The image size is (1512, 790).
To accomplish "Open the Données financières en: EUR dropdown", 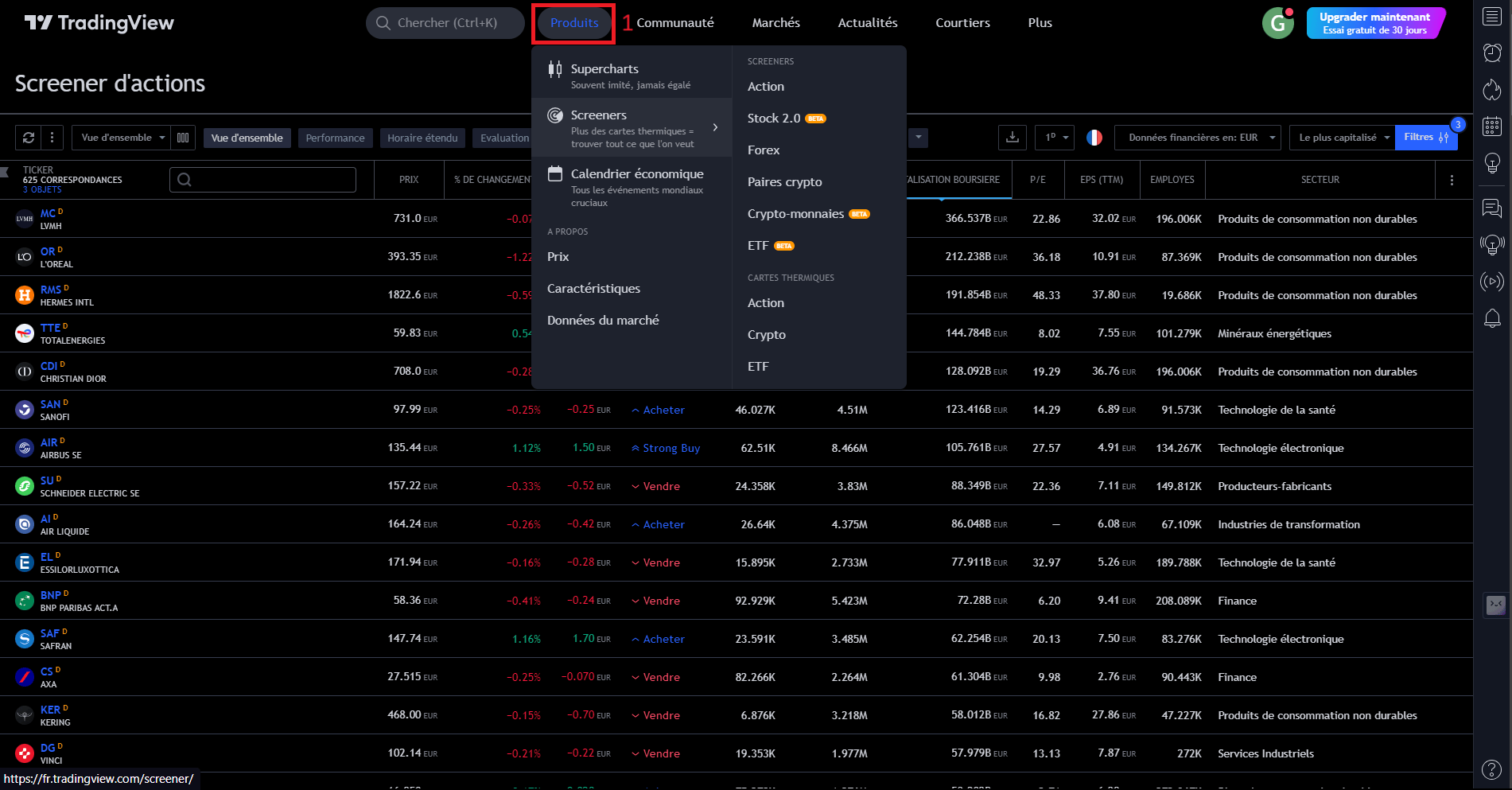I will (1197, 138).
